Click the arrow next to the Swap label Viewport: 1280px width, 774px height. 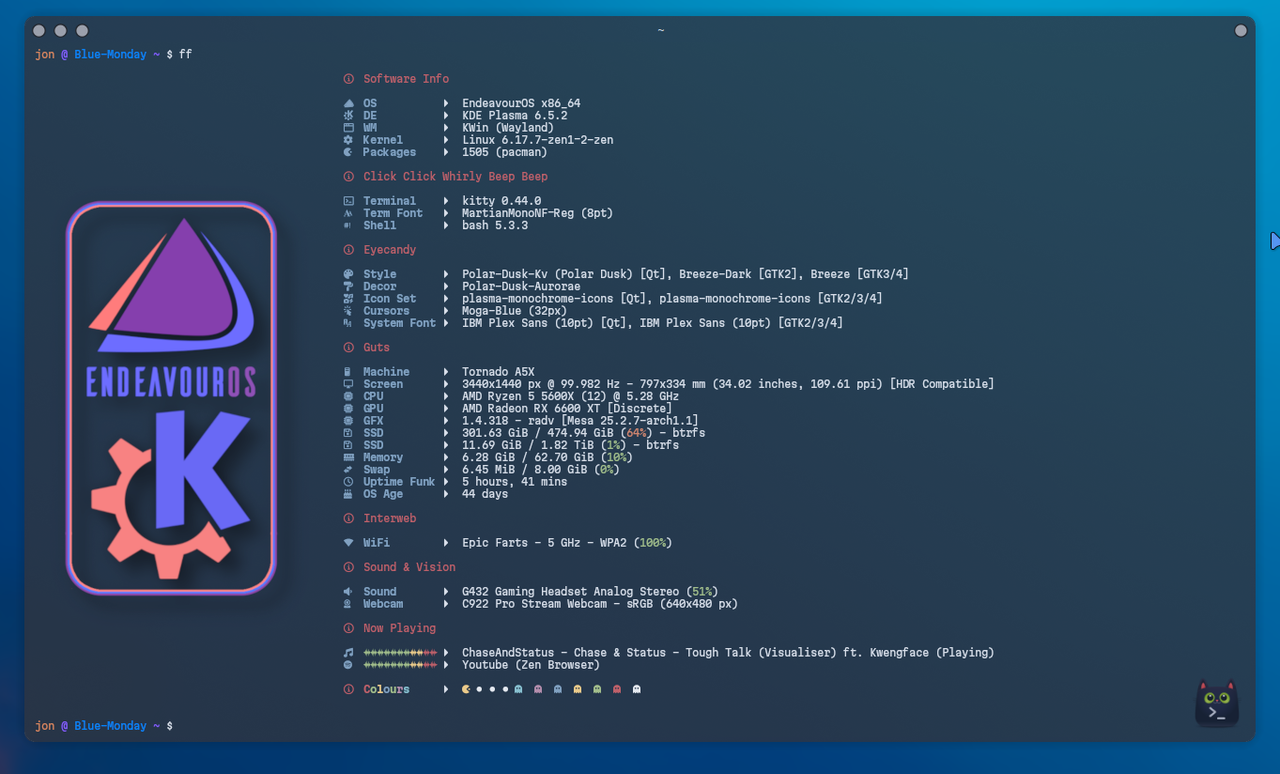pos(446,470)
